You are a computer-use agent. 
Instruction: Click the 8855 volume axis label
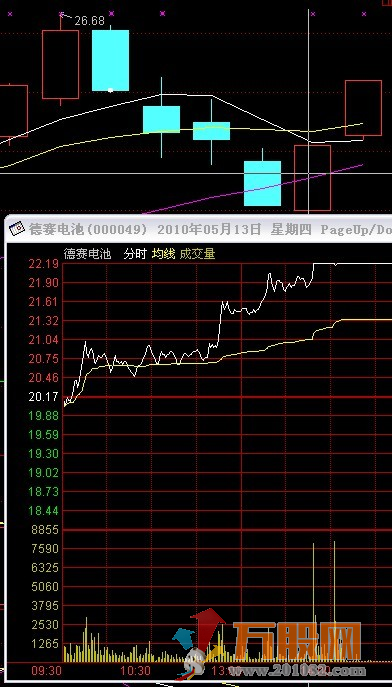point(45,530)
